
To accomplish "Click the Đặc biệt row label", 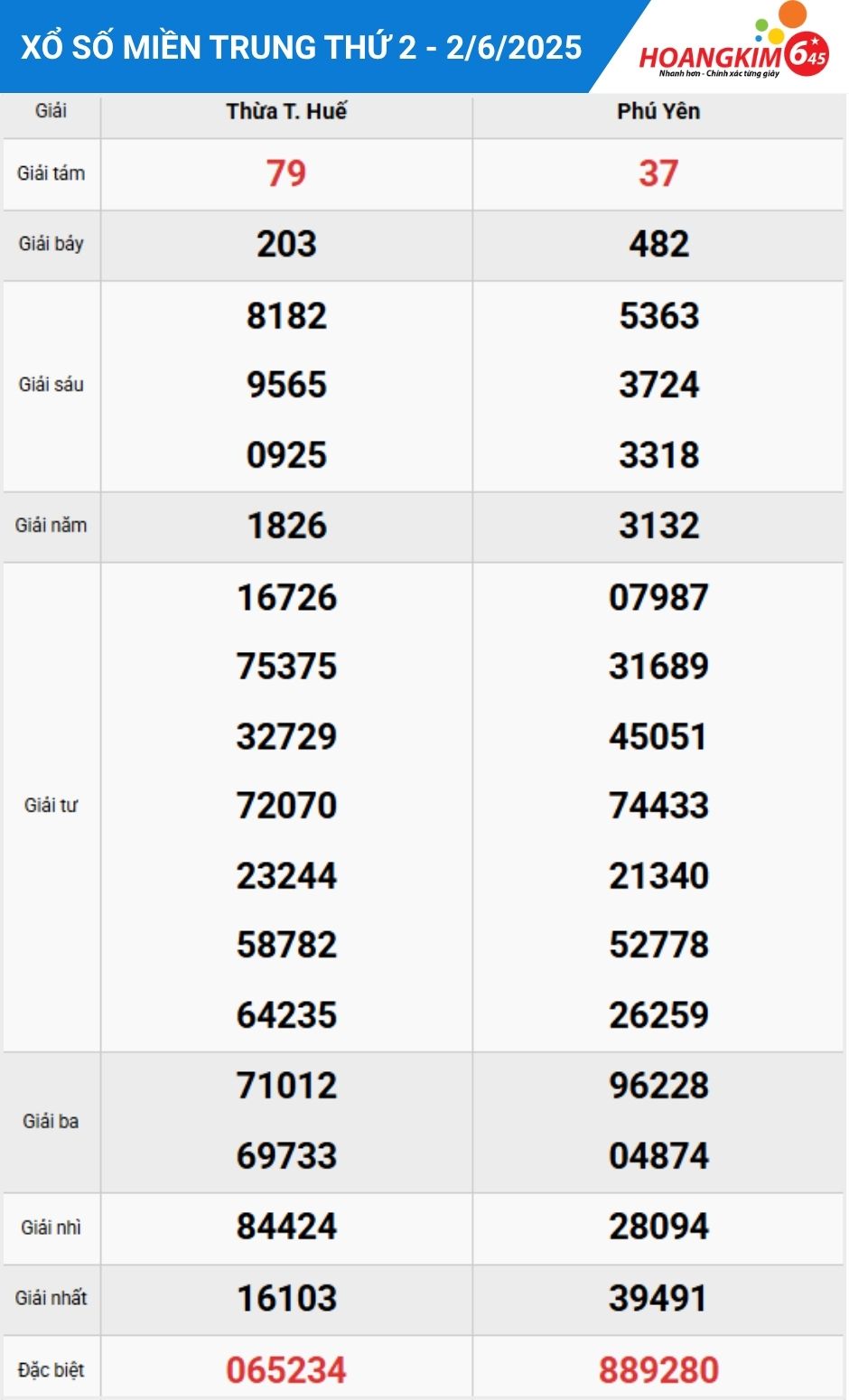I will [x=51, y=1369].
